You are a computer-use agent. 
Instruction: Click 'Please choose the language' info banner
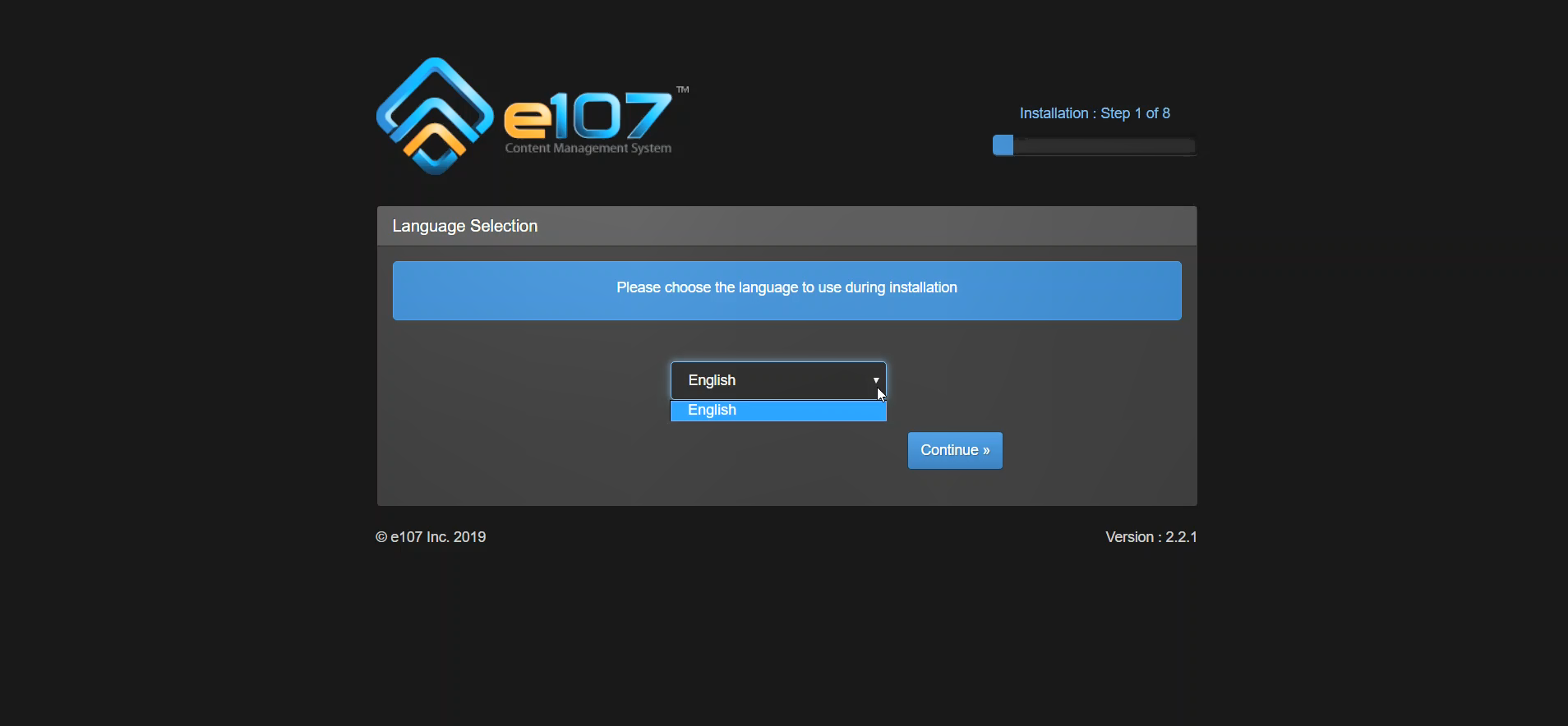786,291
